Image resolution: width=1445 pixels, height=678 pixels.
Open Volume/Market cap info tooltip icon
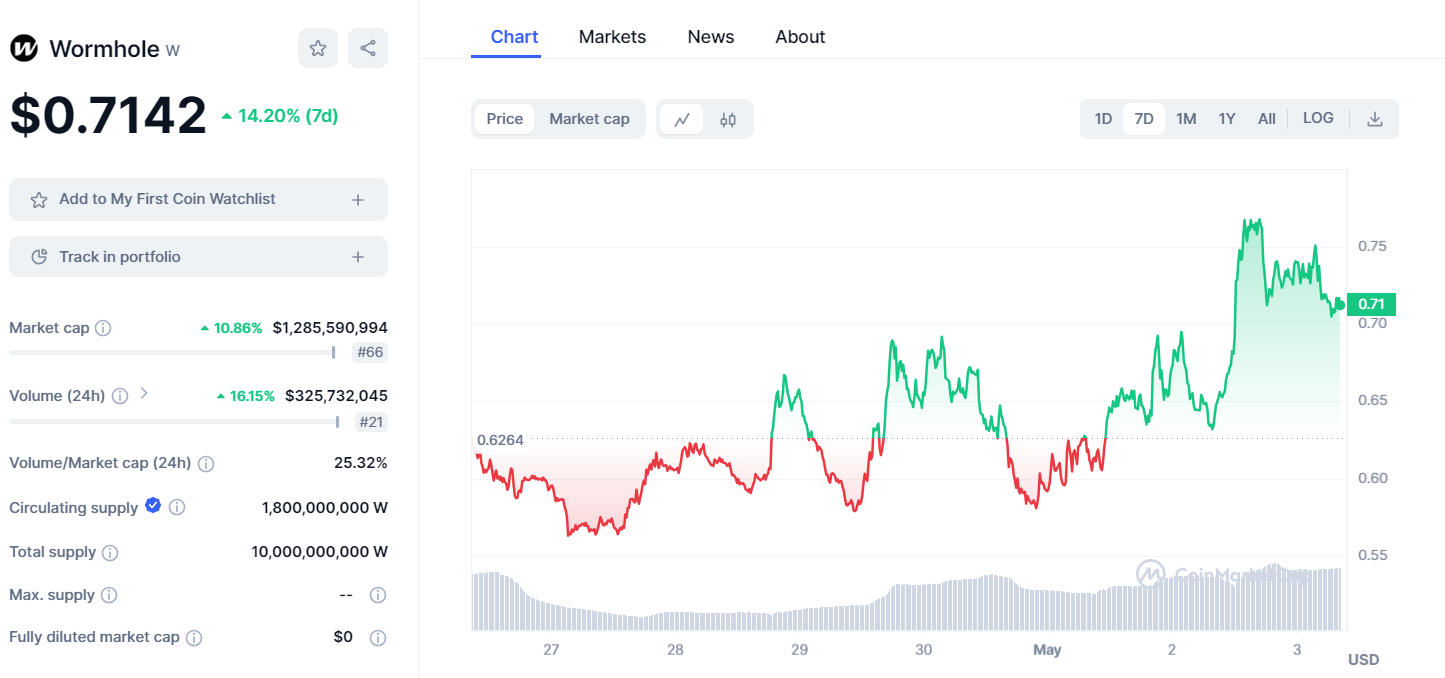point(206,464)
